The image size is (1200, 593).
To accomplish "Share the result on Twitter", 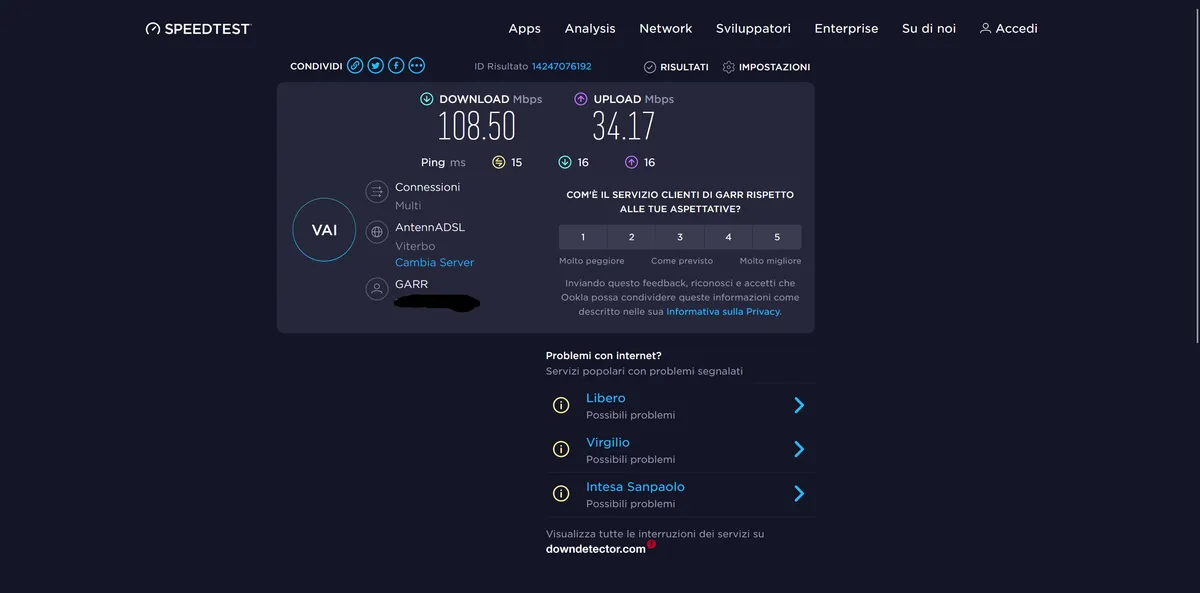I will pos(376,66).
